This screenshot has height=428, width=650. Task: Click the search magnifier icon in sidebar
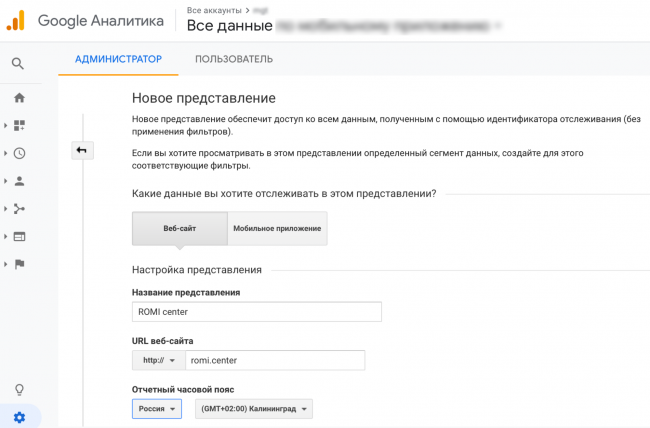19,63
